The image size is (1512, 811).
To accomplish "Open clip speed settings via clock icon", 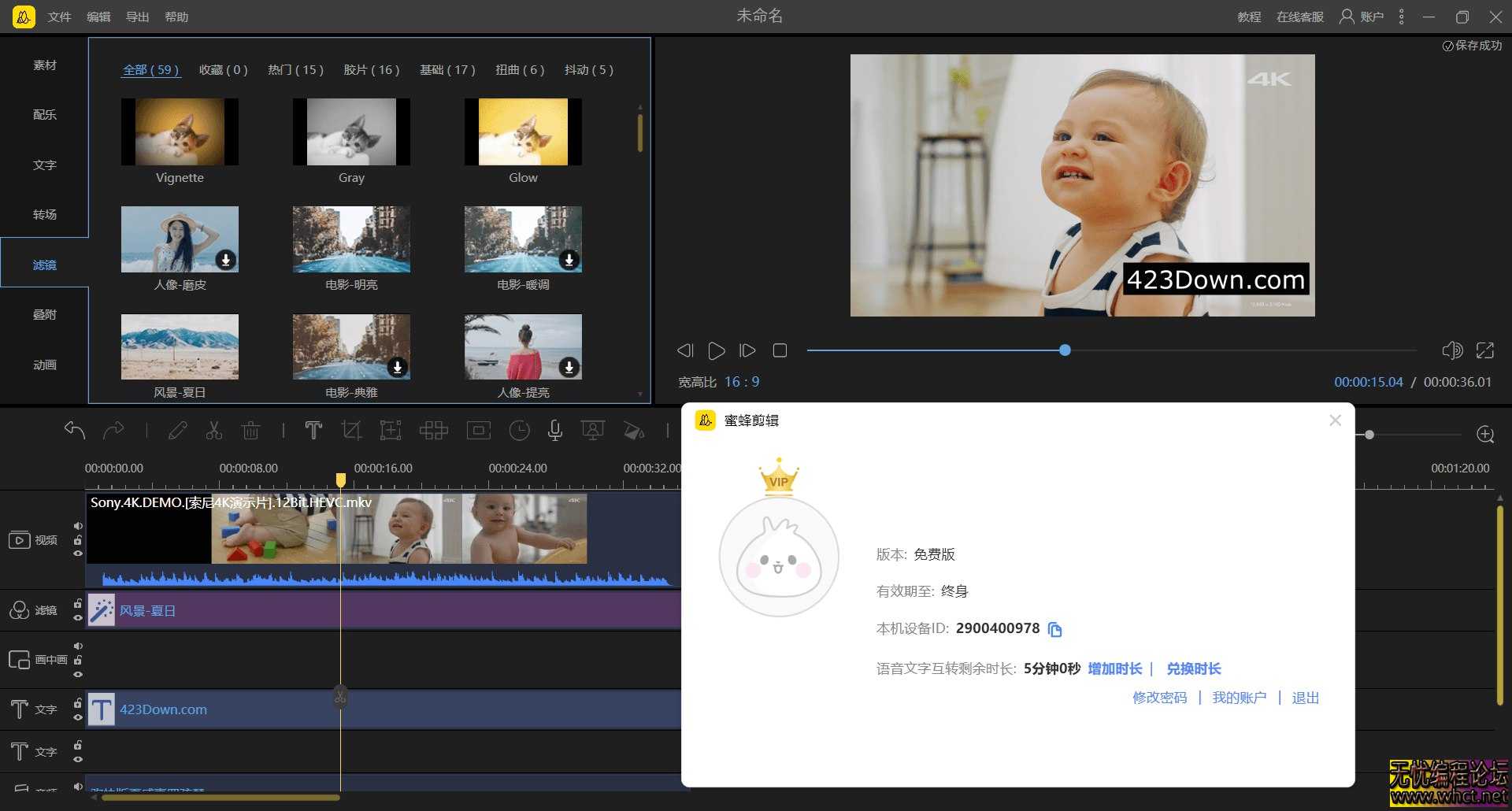I will (x=519, y=431).
